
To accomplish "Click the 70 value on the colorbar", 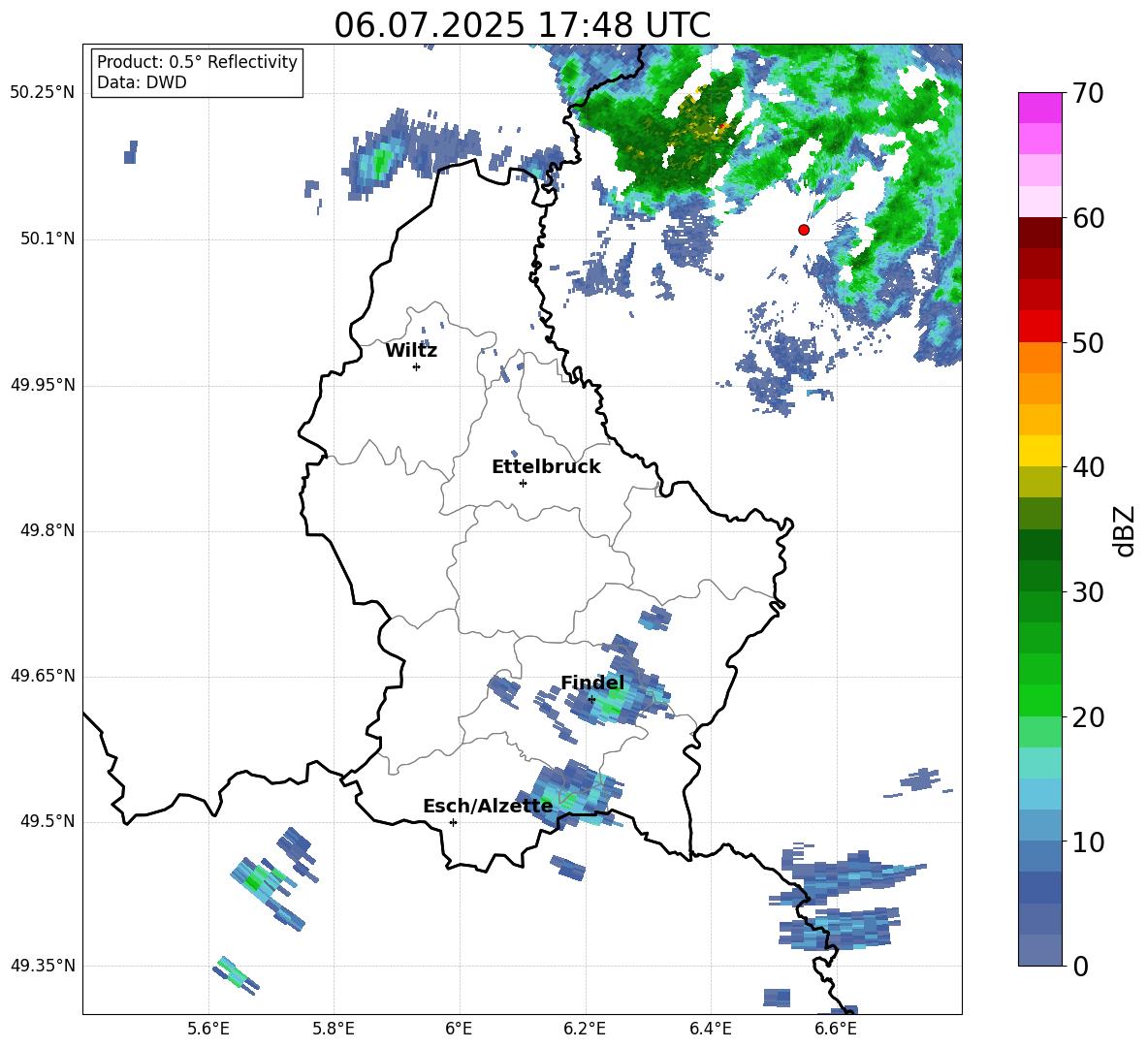I will (1088, 93).
